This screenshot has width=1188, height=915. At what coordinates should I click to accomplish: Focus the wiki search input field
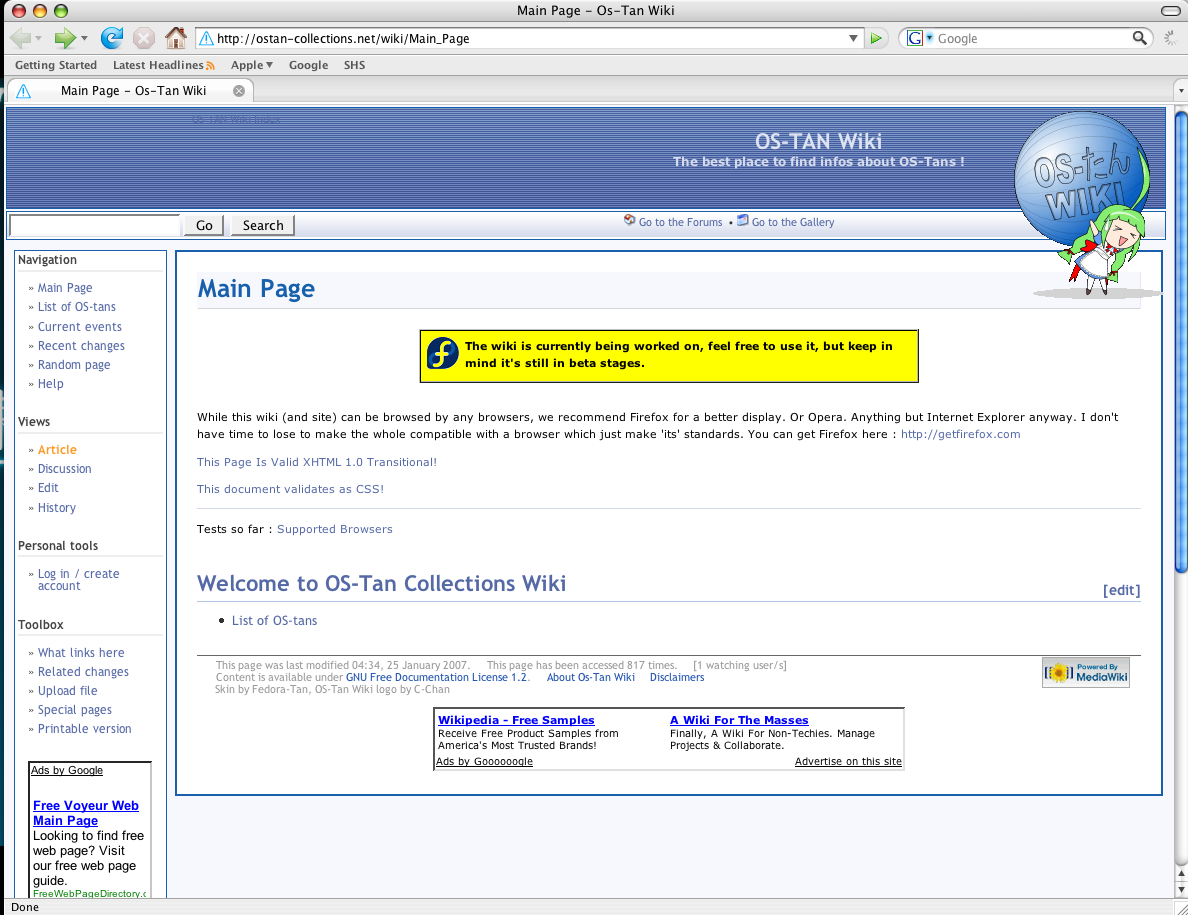click(x=95, y=225)
